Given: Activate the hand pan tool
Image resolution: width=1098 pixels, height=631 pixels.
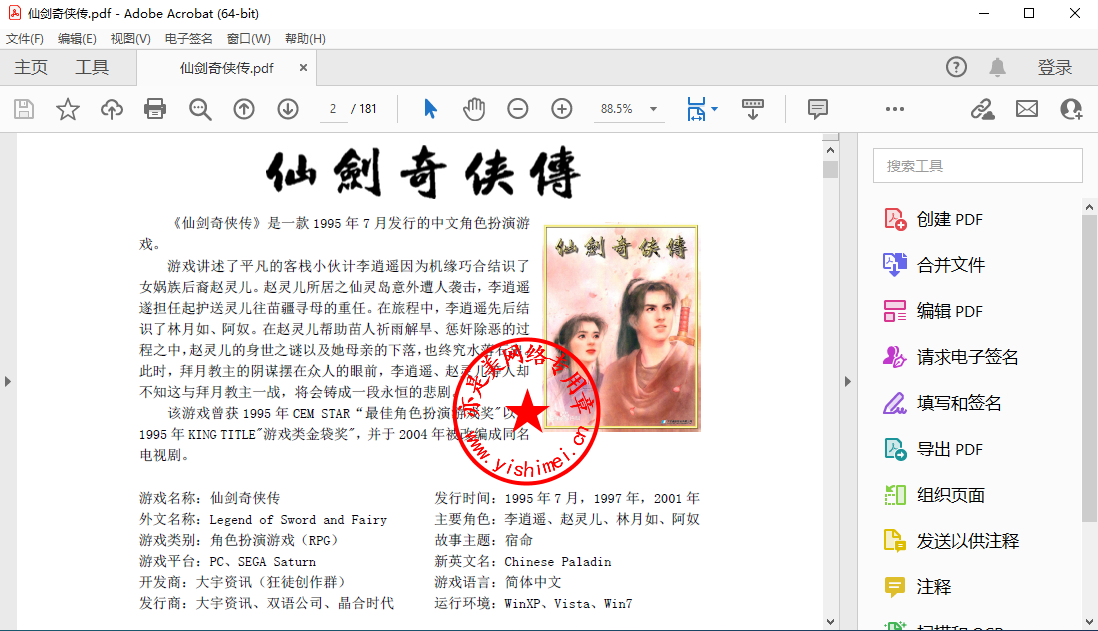Looking at the screenshot, I should pos(474,109).
